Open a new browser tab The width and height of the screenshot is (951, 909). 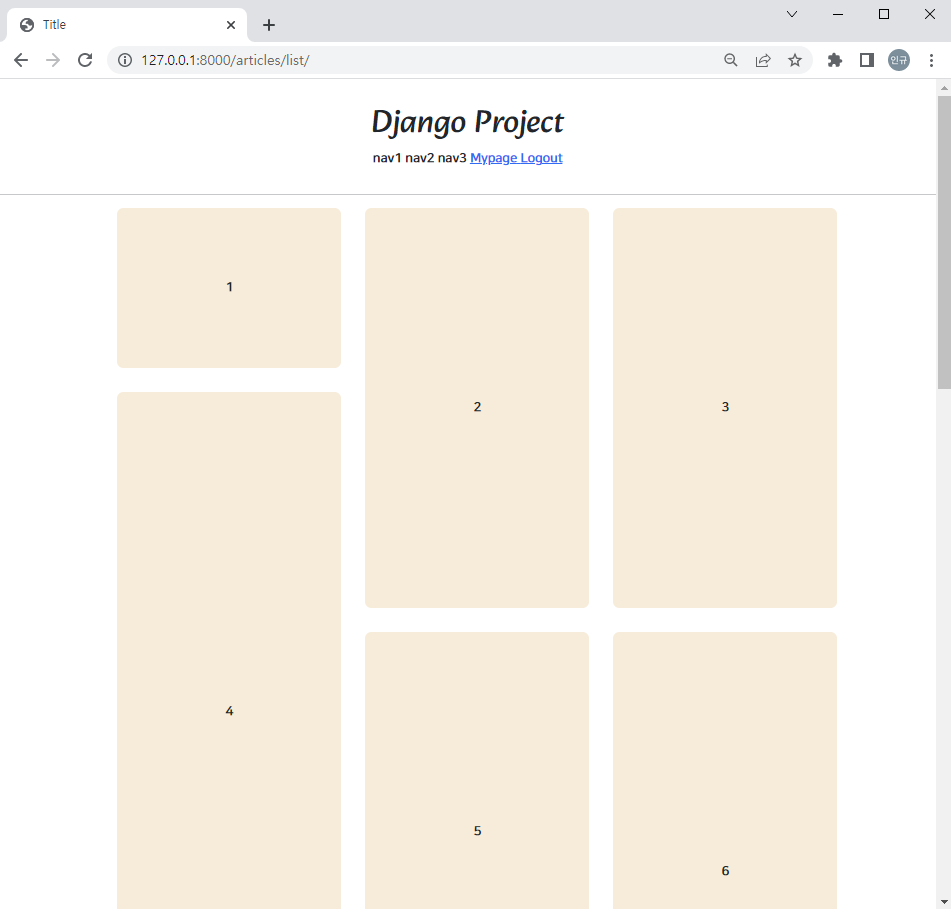coord(269,25)
